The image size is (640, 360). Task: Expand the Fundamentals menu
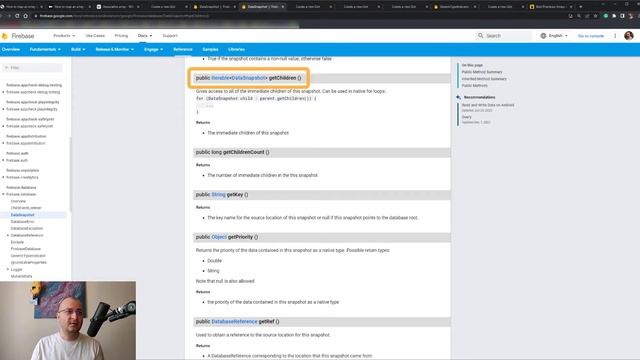pos(45,49)
